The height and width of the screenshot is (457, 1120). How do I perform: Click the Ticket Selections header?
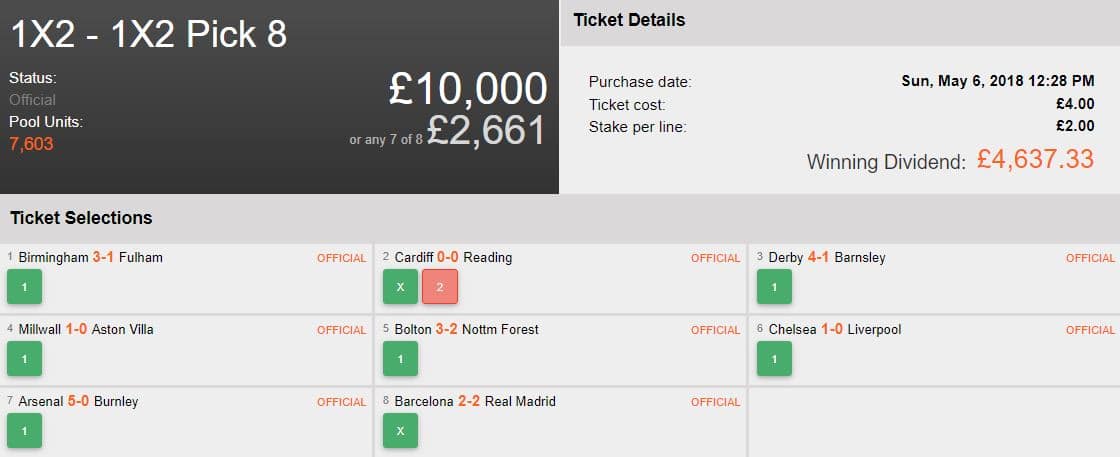click(x=81, y=217)
